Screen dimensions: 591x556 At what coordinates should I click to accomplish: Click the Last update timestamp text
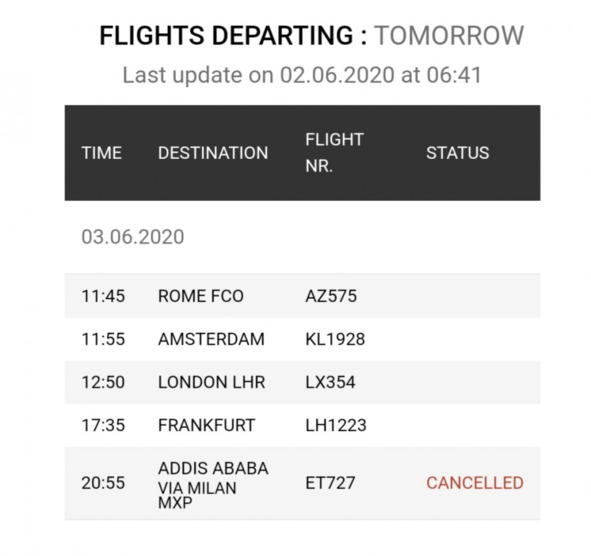pos(302,75)
